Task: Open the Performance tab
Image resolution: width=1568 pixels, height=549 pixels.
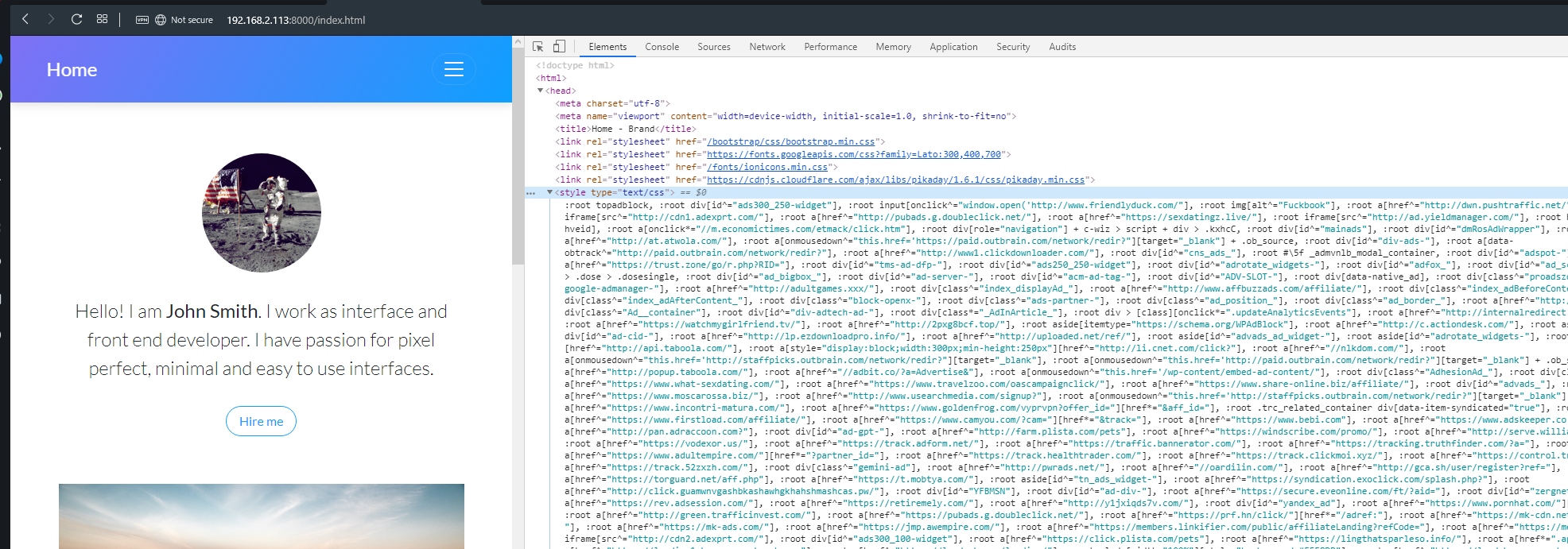Action: (x=831, y=47)
